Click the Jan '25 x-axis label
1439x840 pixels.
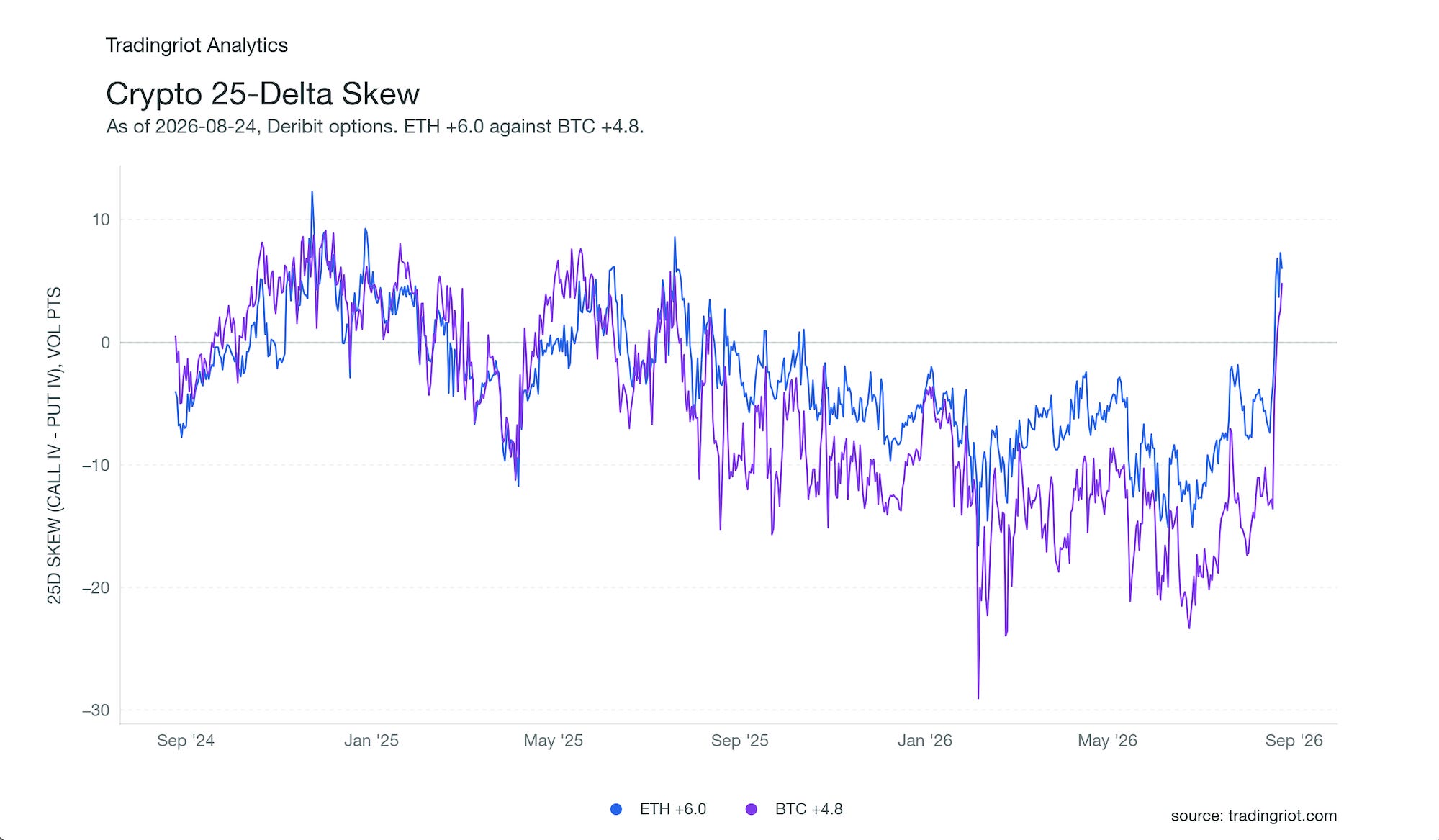[x=371, y=741]
